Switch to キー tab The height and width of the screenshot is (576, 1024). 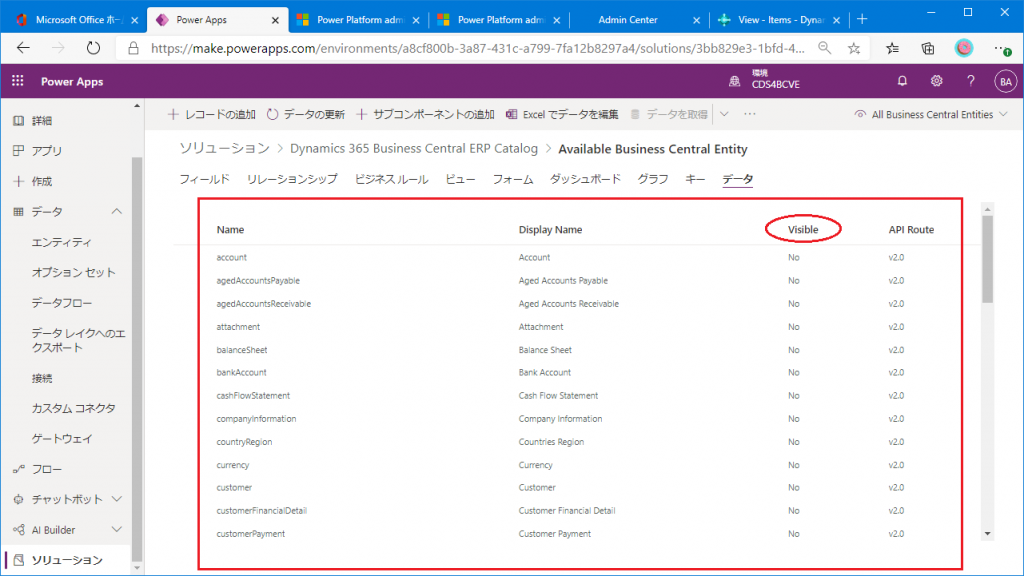coord(695,179)
